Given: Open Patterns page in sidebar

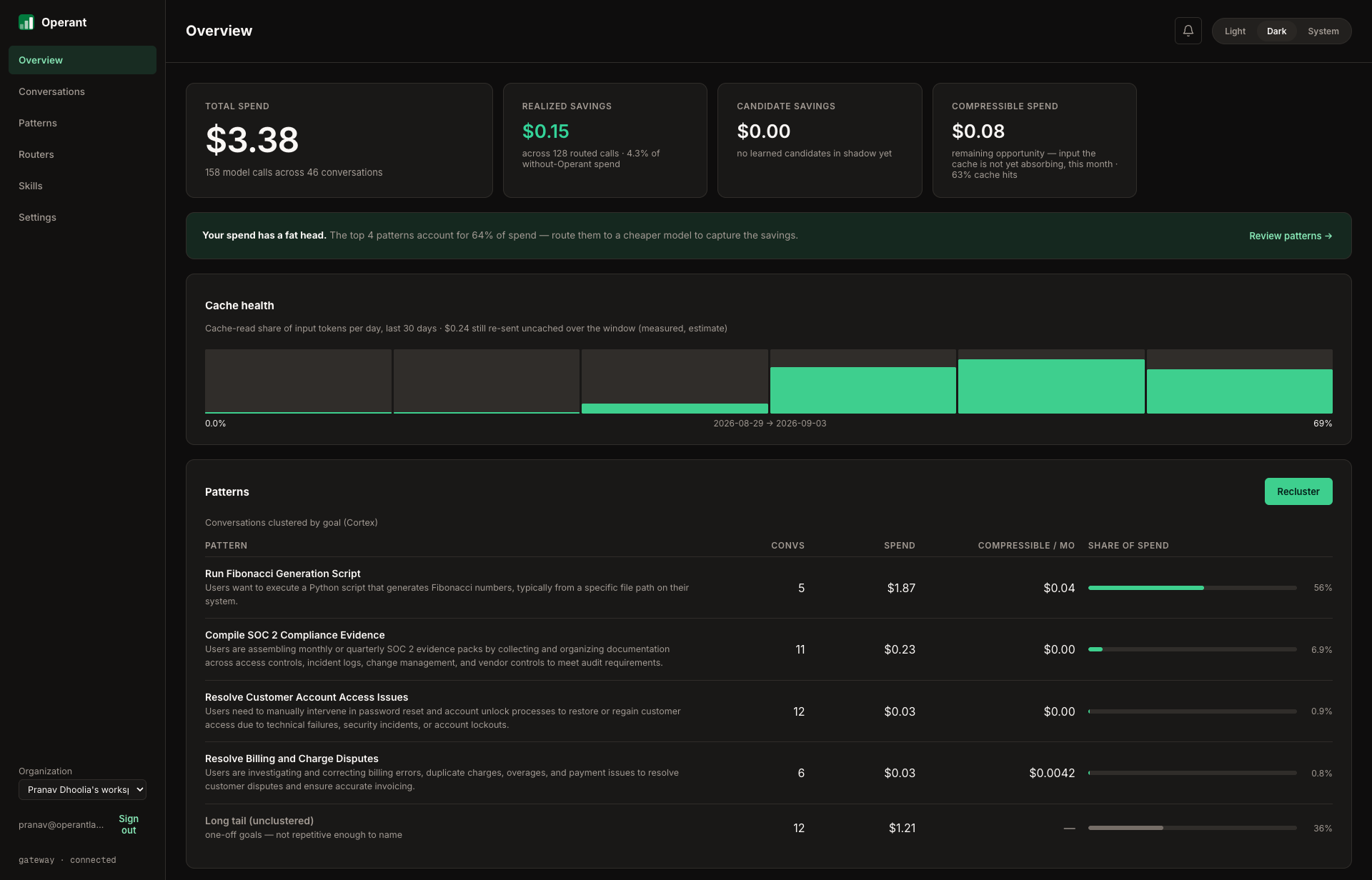Looking at the screenshot, I should tap(82, 123).
